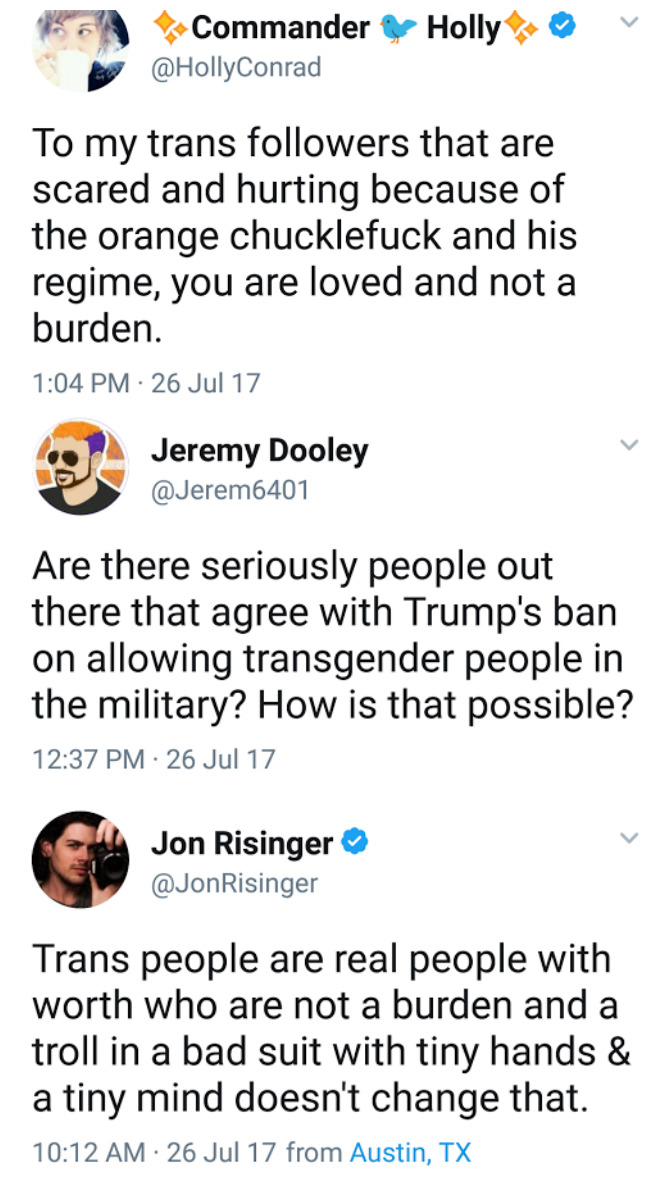The height and width of the screenshot is (1200, 672).
Task: Click the Jeremy Dooley display name
Action: point(259,451)
